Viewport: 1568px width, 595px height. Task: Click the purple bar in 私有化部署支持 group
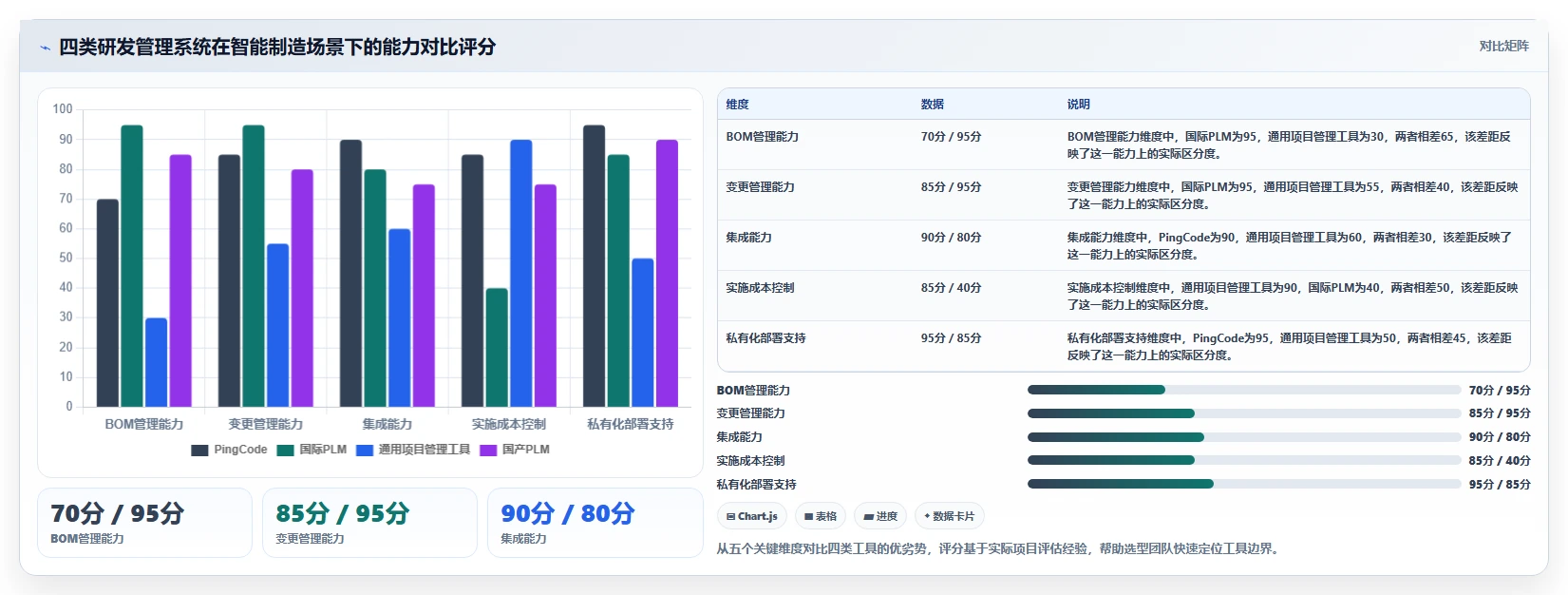pyautogui.click(x=667, y=274)
